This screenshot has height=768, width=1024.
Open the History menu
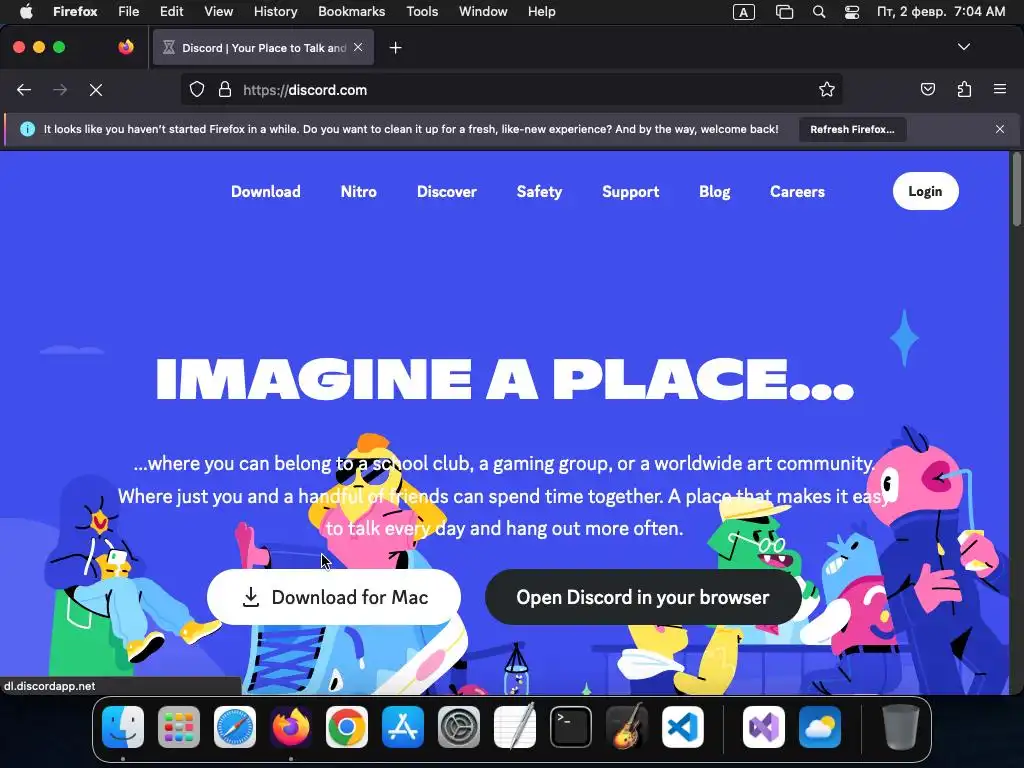click(x=276, y=11)
